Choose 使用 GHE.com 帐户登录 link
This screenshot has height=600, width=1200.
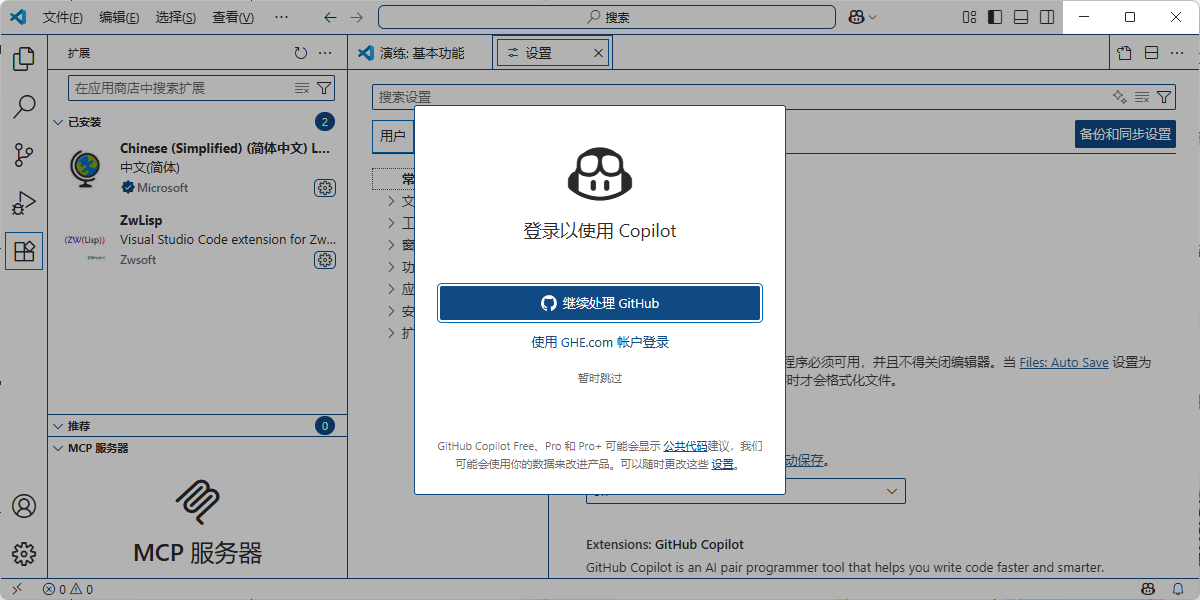(x=600, y=342)
